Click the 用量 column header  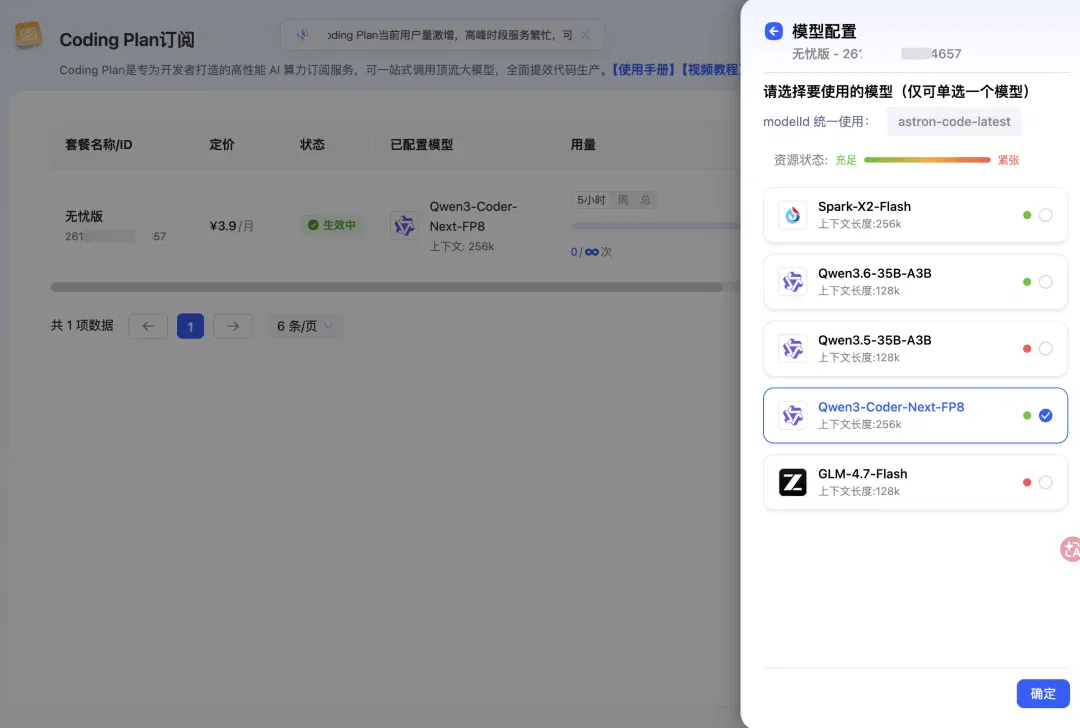click(583, 145)
